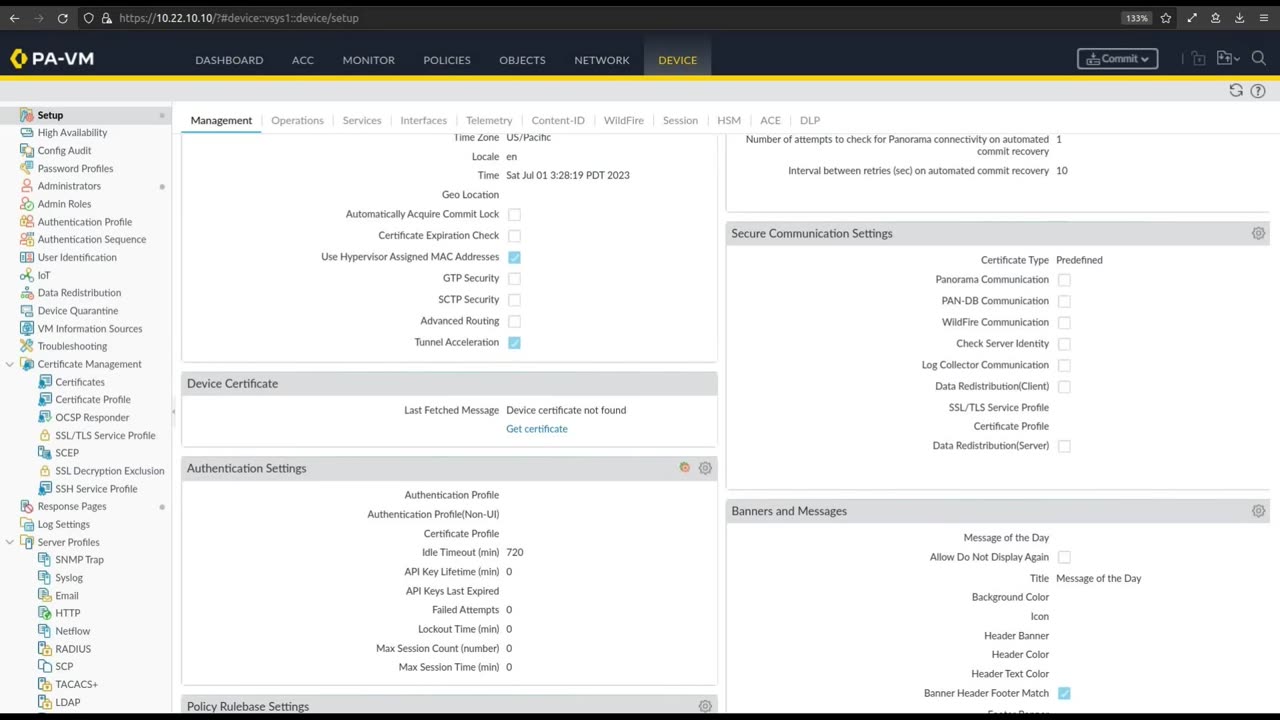Viewport: 1280px width, 720px height.
Task: Switch to the Services sub-tab
Action: tap(361, 120)
